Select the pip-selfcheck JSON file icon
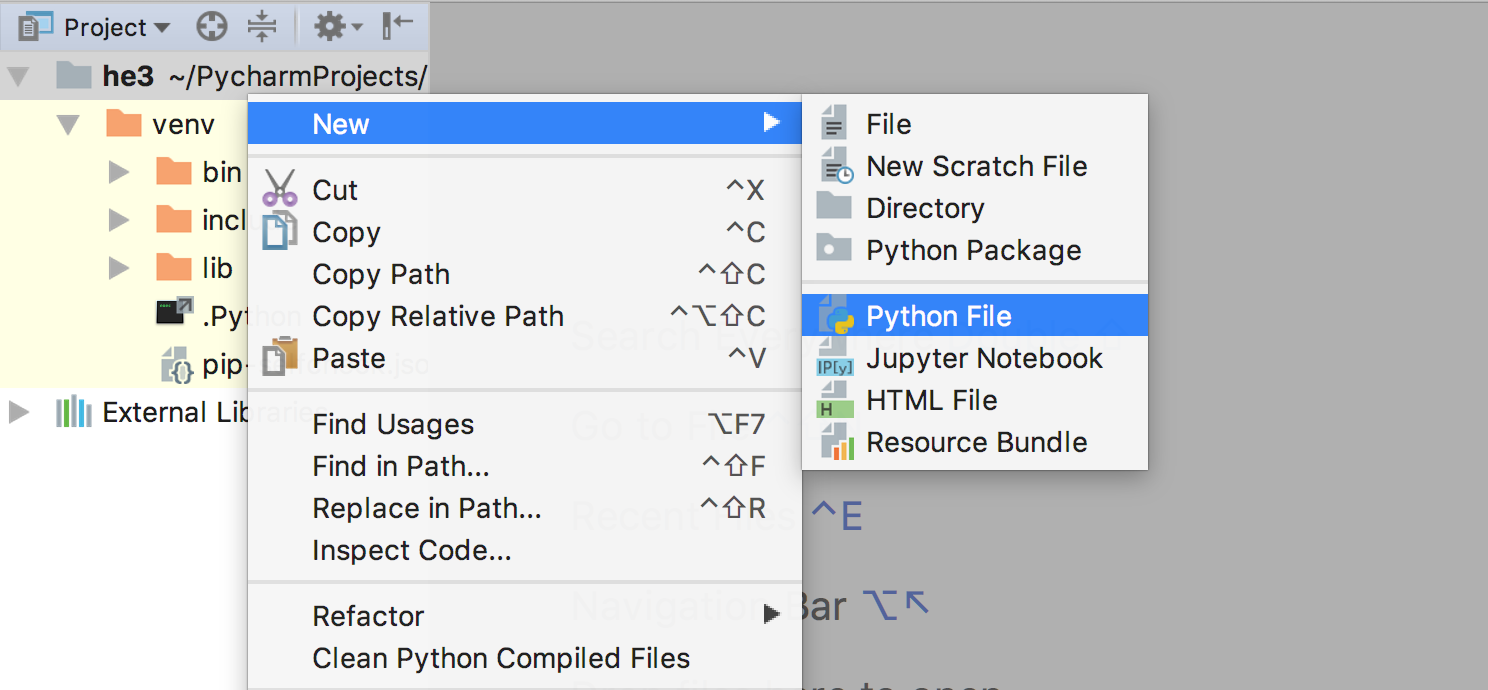 176,365
